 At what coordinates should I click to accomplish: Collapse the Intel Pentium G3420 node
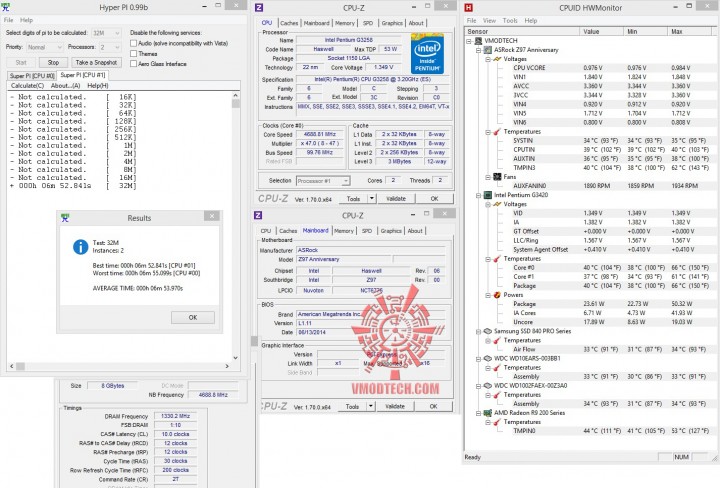478,195
